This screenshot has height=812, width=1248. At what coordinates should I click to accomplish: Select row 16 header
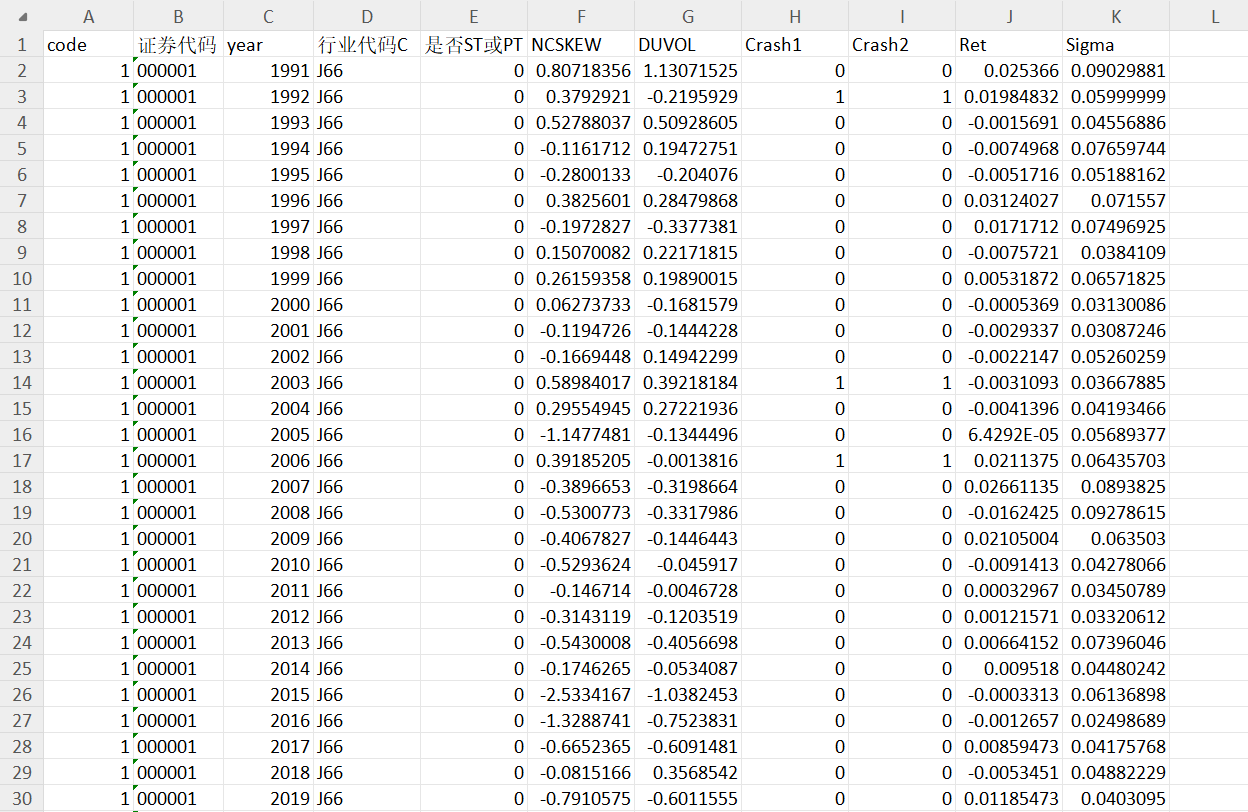(21, 435)
